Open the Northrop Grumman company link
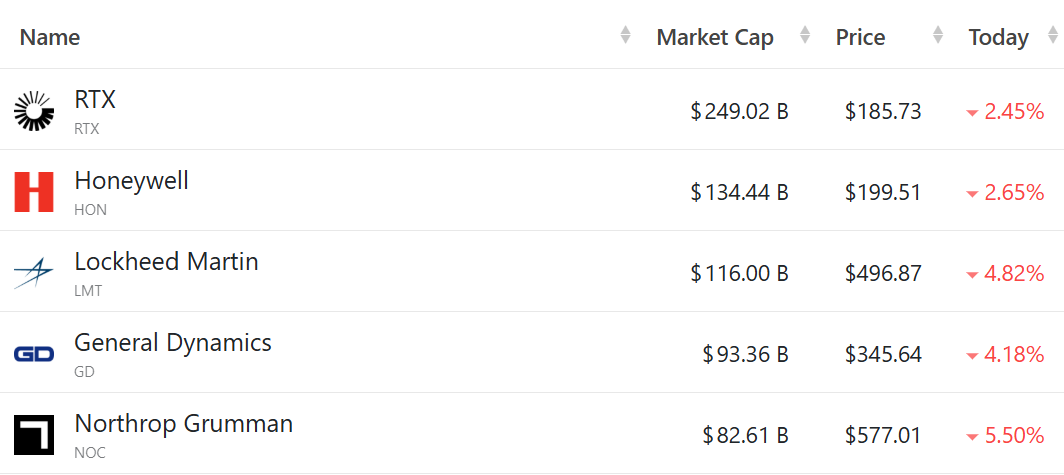The image size is (1064, 475). (x=183, y=424)
